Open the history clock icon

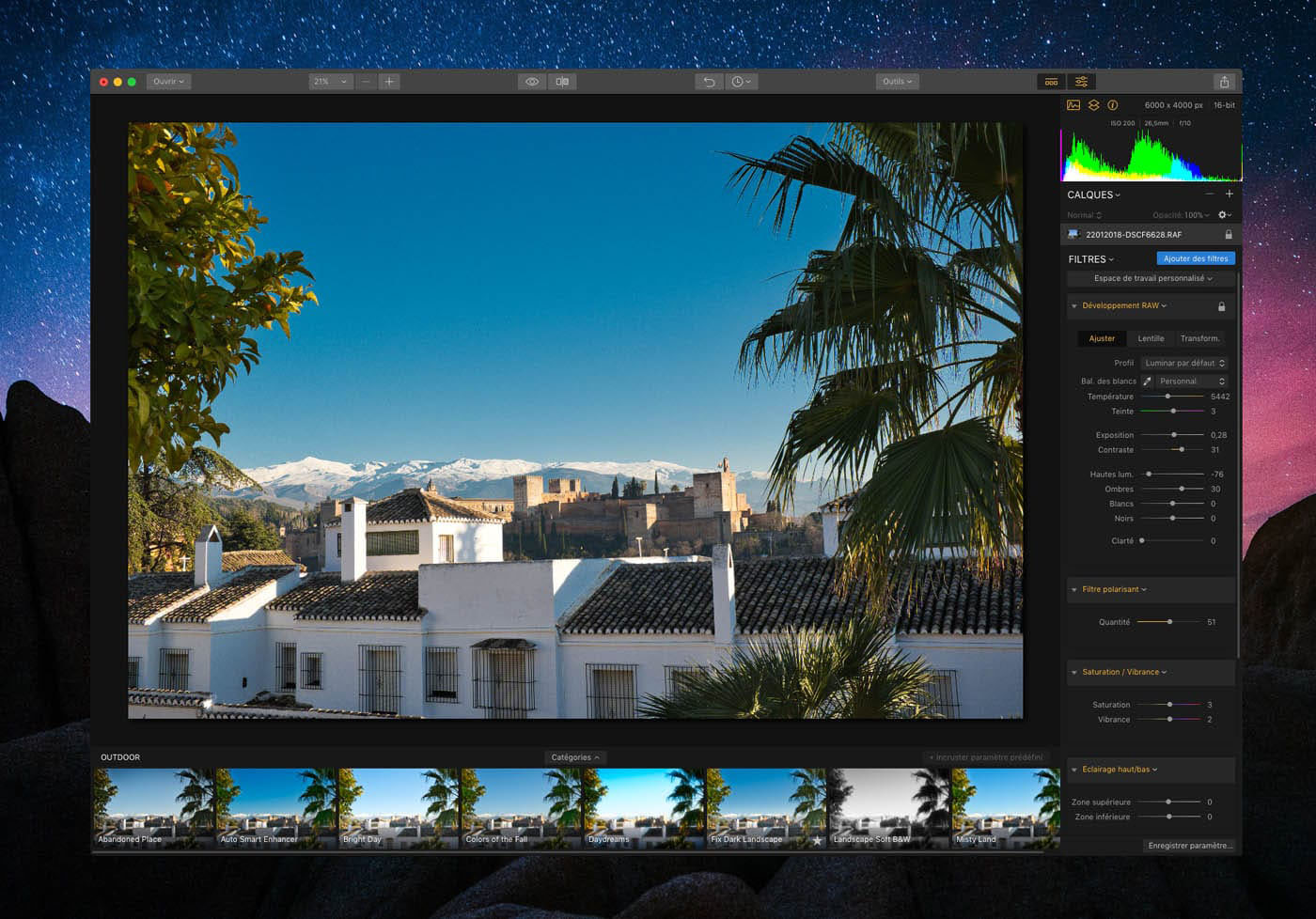click(740, 82)
